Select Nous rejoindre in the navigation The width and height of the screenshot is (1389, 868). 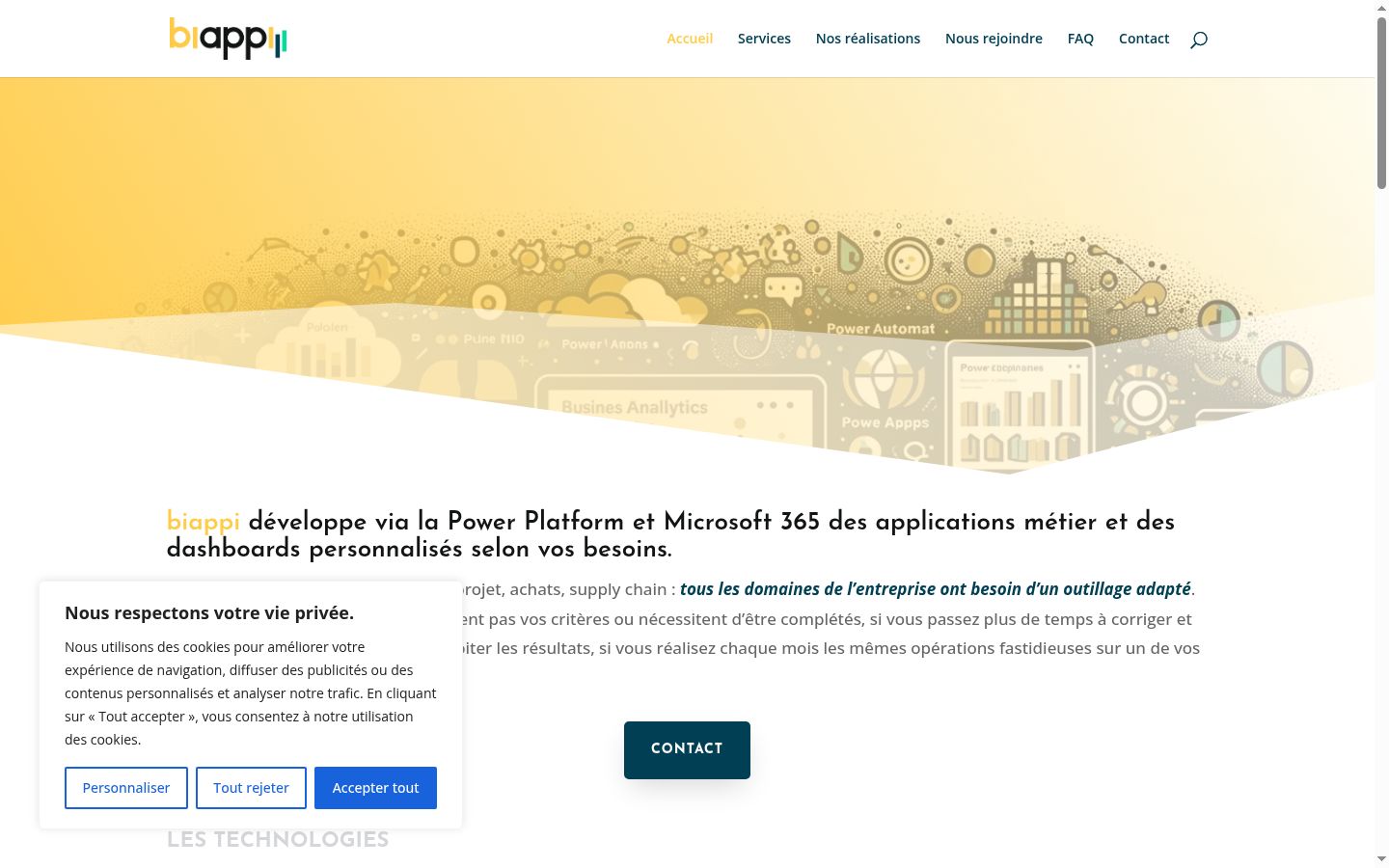tap(994, 39)
